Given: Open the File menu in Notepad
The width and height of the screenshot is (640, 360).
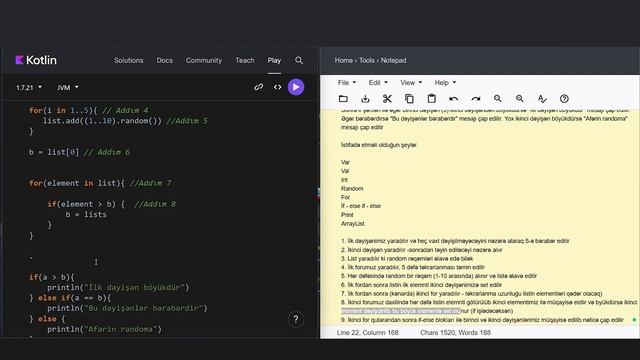Looking at the screenshot, I should 347,82.
